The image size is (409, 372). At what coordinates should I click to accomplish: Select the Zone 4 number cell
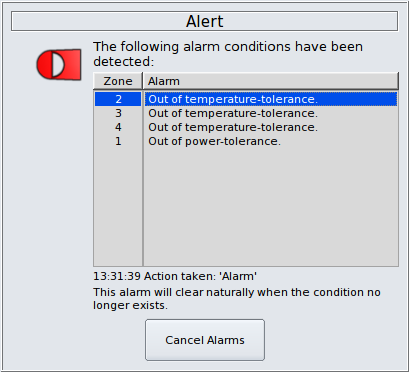coord(118,127)
